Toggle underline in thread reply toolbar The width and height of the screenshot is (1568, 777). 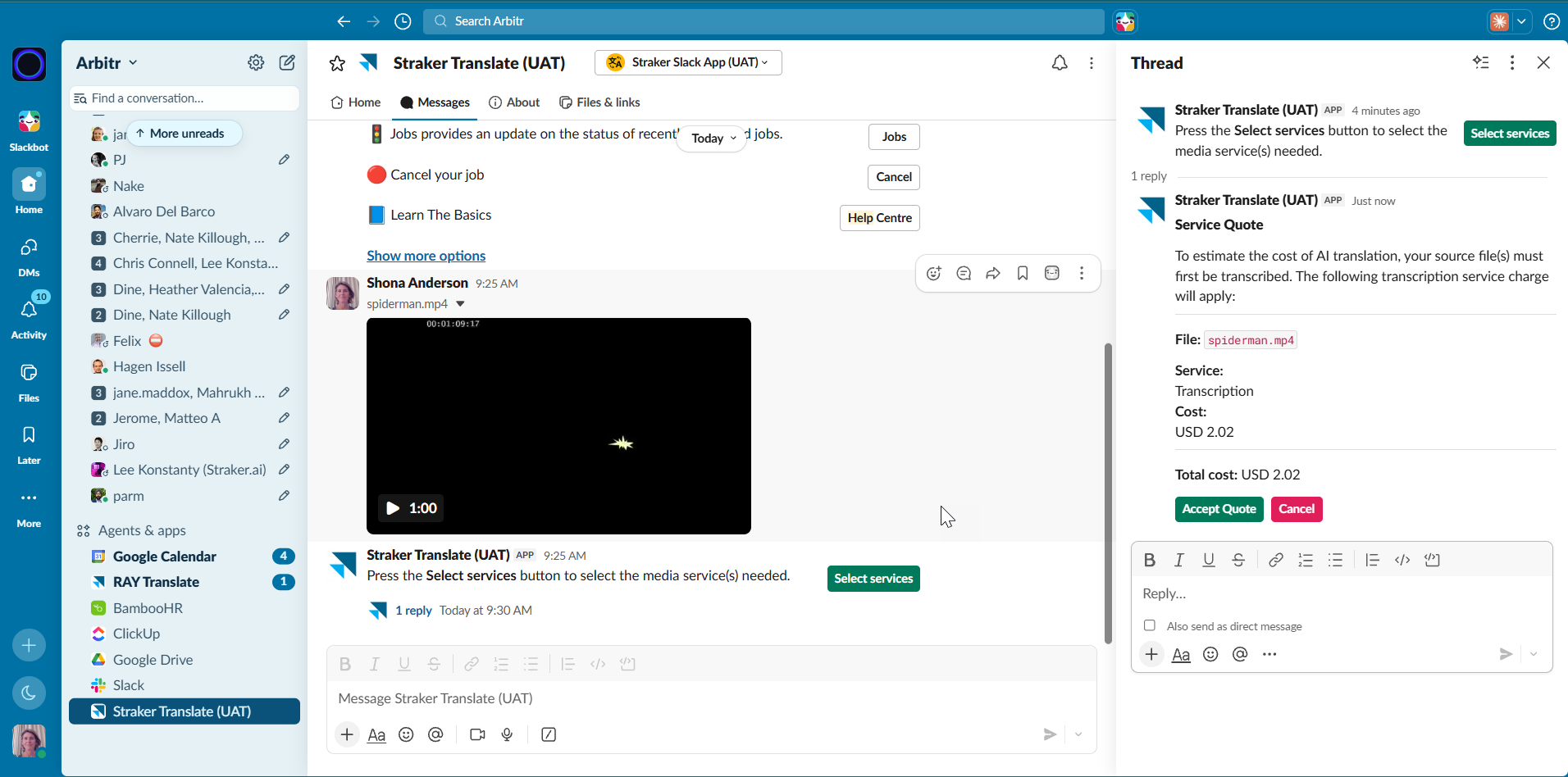tap(1209, 560)
